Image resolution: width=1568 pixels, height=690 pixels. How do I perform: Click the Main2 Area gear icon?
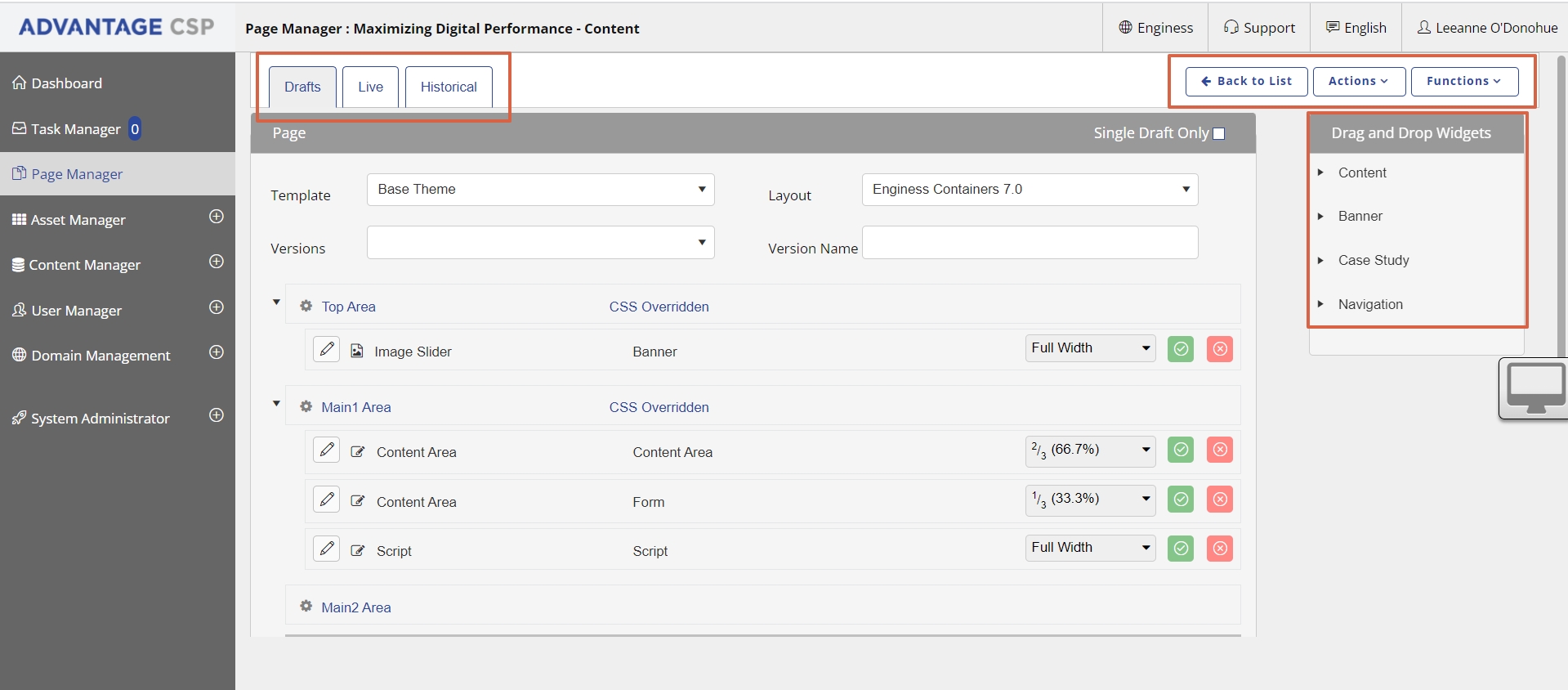306,607
